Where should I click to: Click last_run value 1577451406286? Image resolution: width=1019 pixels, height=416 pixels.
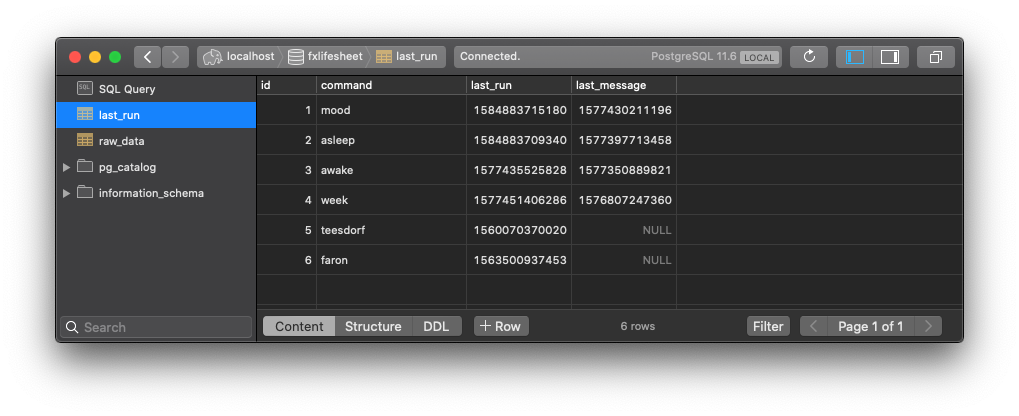[x=520, y=200]
